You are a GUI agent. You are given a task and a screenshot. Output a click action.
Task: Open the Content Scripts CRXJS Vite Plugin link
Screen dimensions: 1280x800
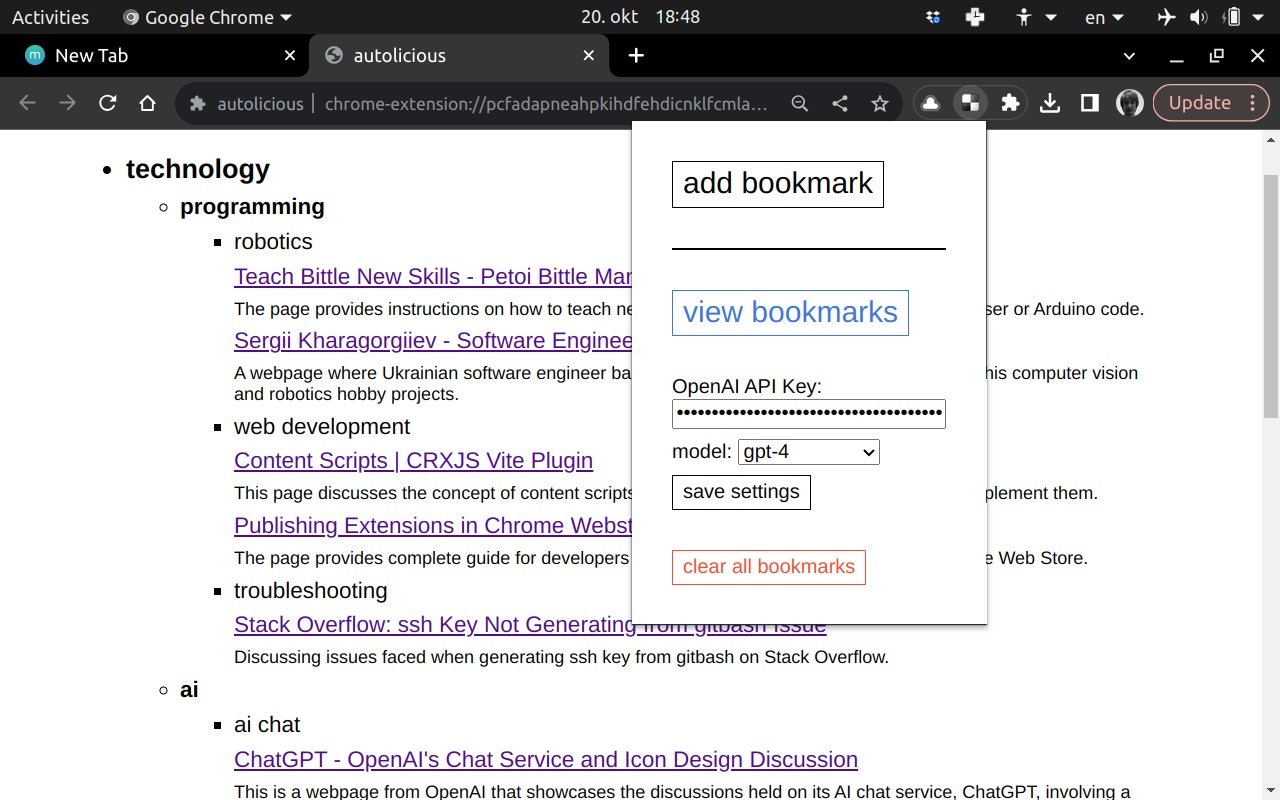[413, 461]
